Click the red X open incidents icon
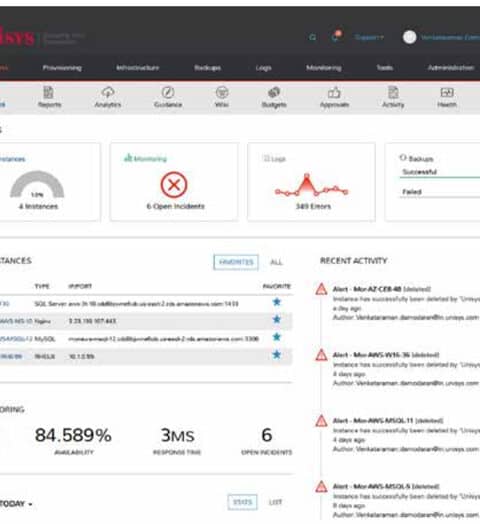Image resolution: width=480 pixels, height=524 pixels. (174, 184)
